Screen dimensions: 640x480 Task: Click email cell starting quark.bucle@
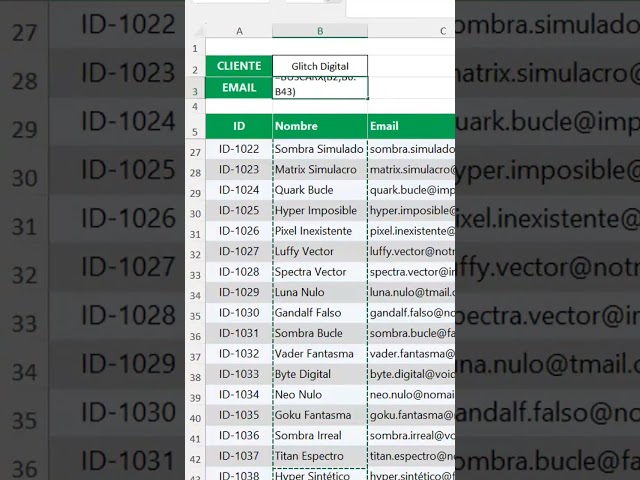tap(411, 190)
